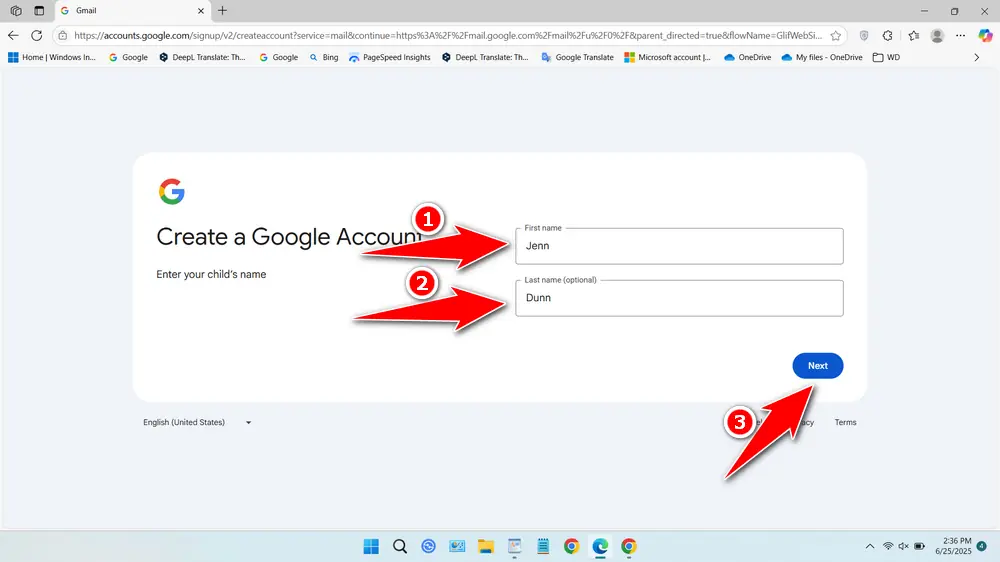Open the first DeepL Translate bookmark

click(202, 57)
